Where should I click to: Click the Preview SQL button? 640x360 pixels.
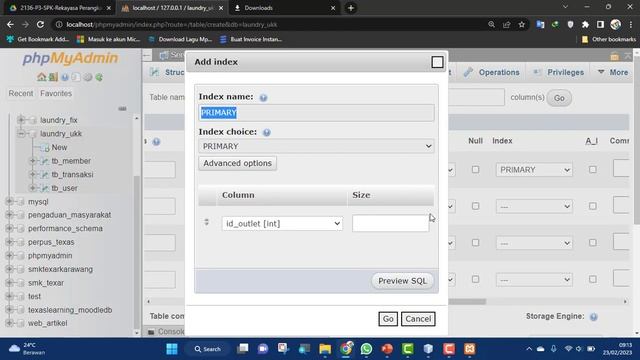pyautogui.click(x=402, y=281)
